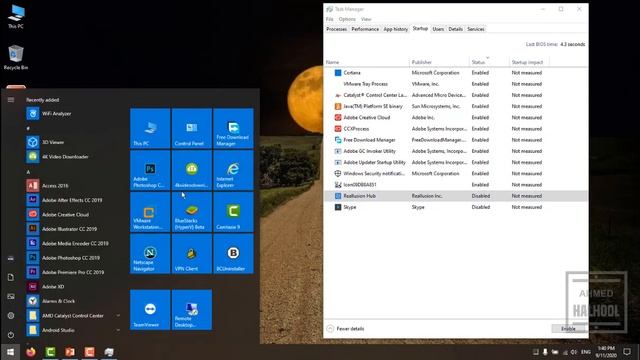Open Documents in the start menu sidebar
Image resolution: width=640 pixels, height=360 pixels.
click(11, 277)
